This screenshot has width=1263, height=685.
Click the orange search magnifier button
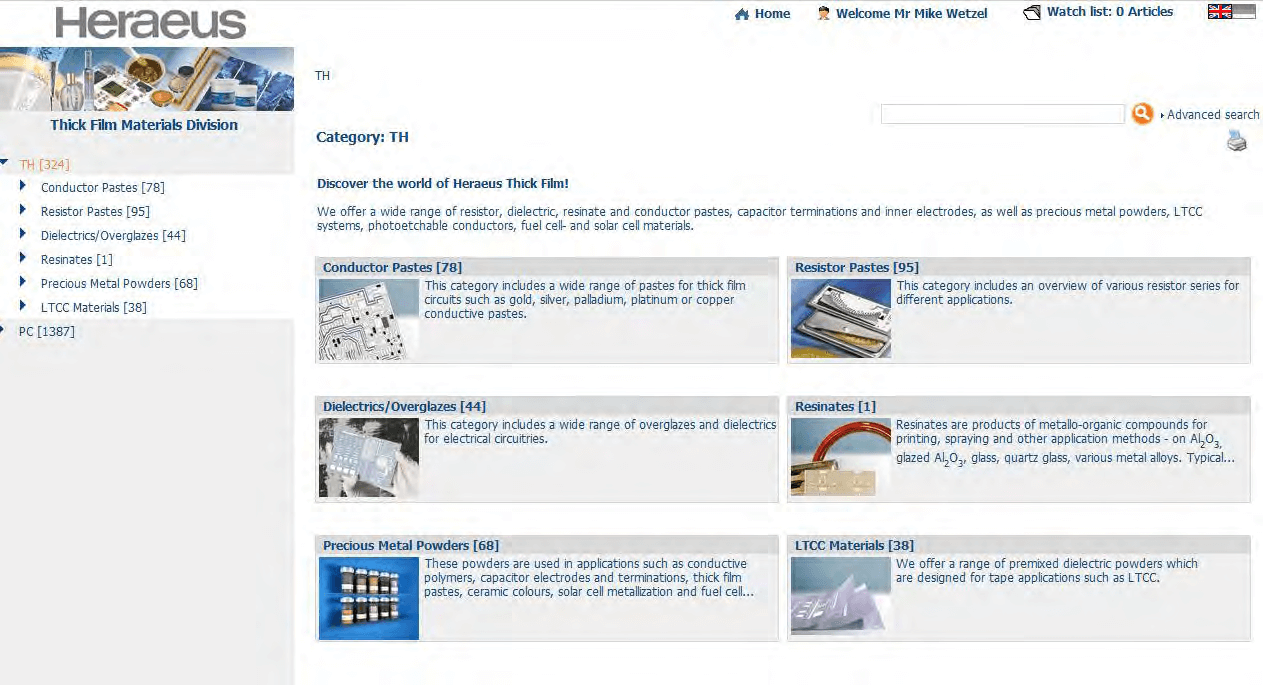1142,114
